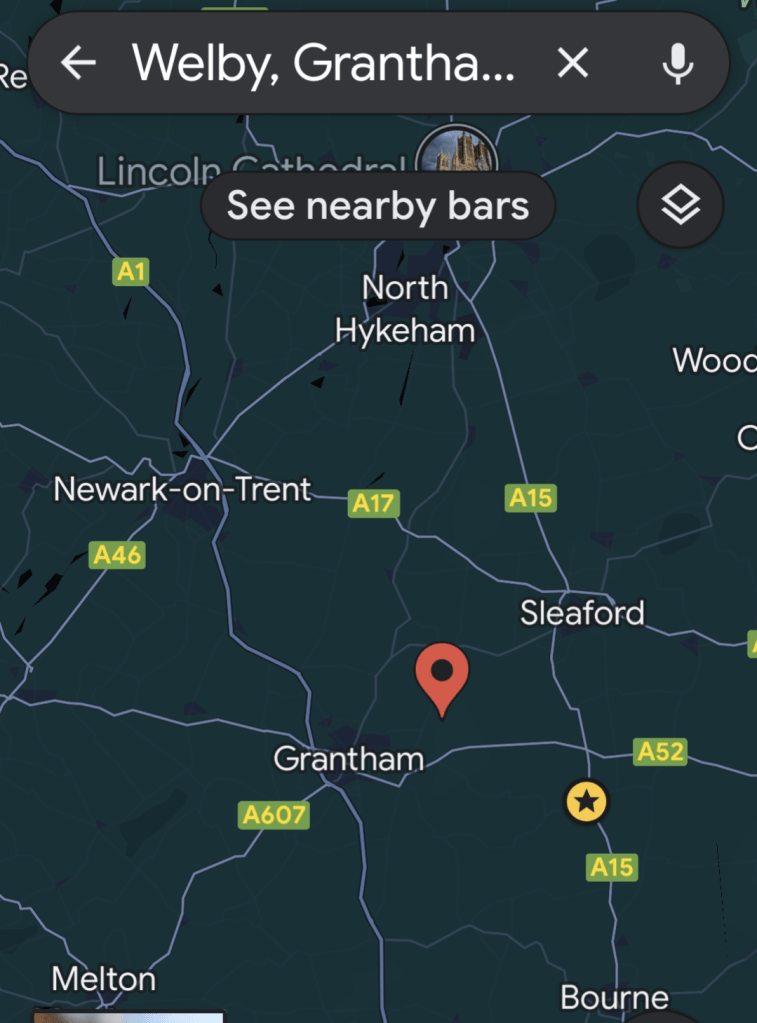The height and width of the screenshot is (1023, 757).
Task: Tap the A17 road badge
Action: 374,504
